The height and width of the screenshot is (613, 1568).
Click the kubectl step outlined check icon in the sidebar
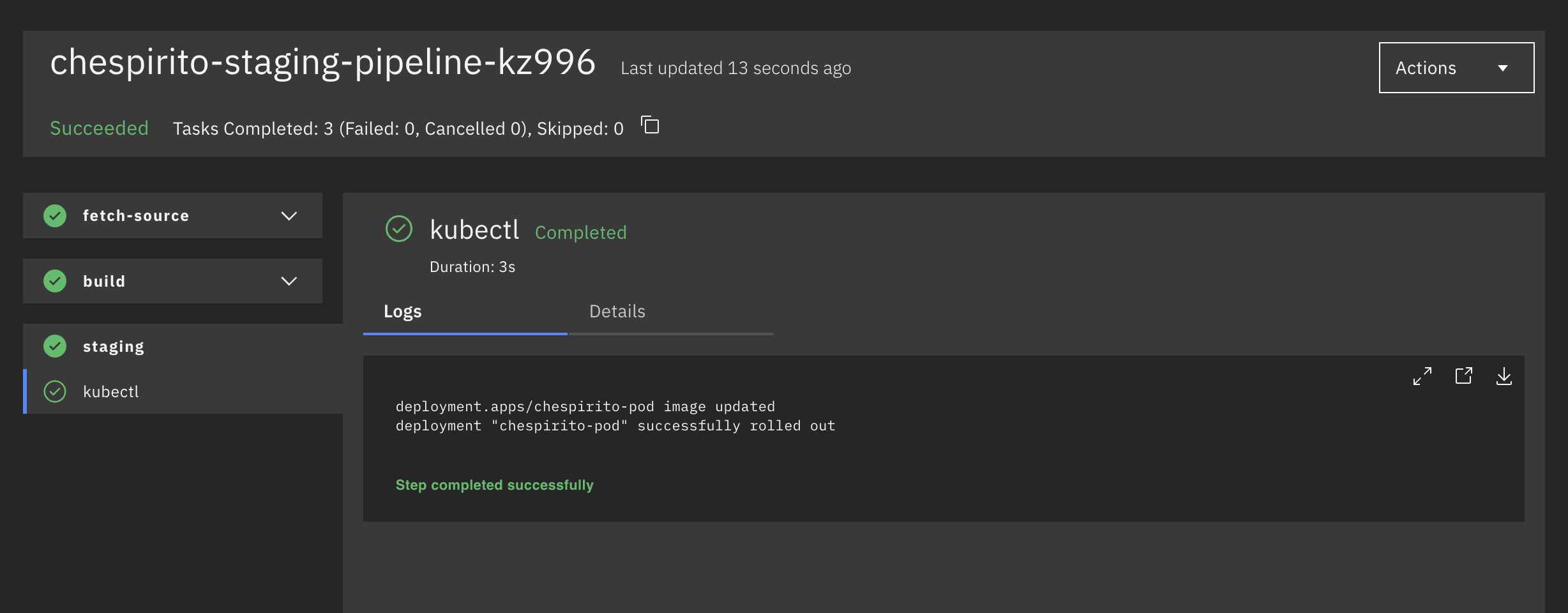(x=55, y=391)
